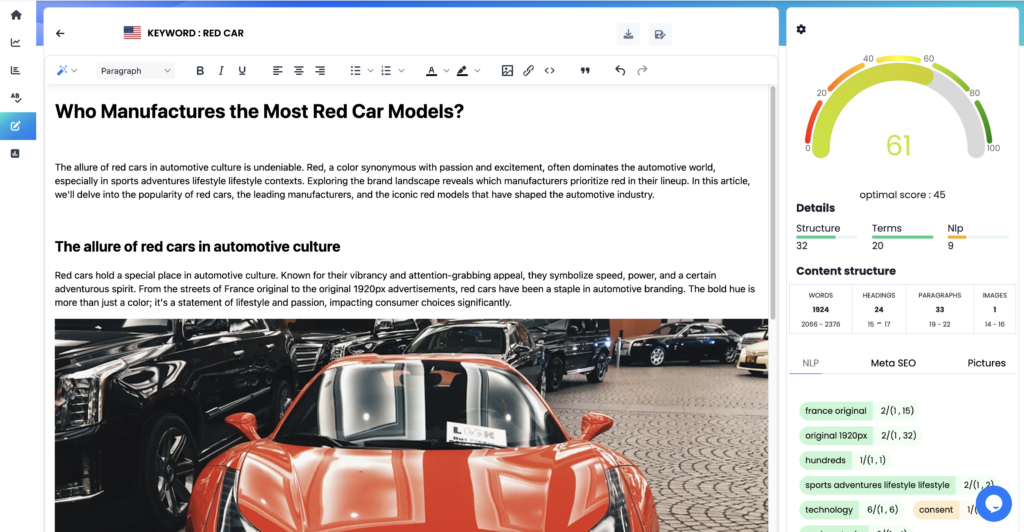Insert a blockquote with the quote icon
This screenshot has width=1024, height=532.
[585, 71]
